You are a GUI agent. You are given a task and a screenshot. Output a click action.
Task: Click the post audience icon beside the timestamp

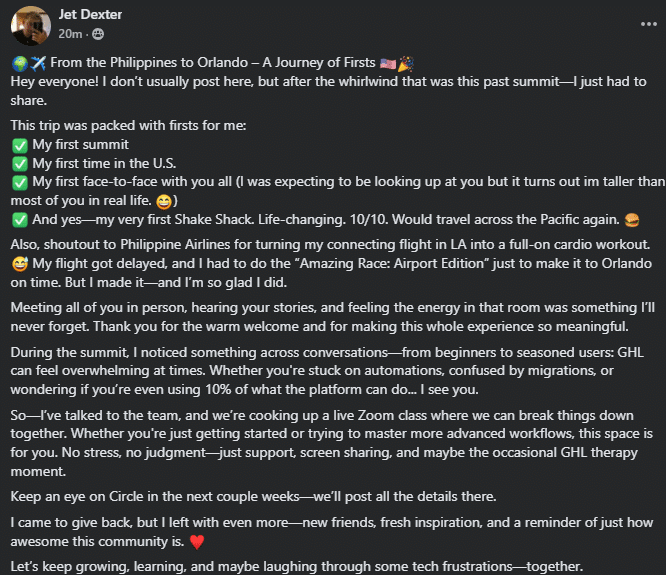pos(98,34)
